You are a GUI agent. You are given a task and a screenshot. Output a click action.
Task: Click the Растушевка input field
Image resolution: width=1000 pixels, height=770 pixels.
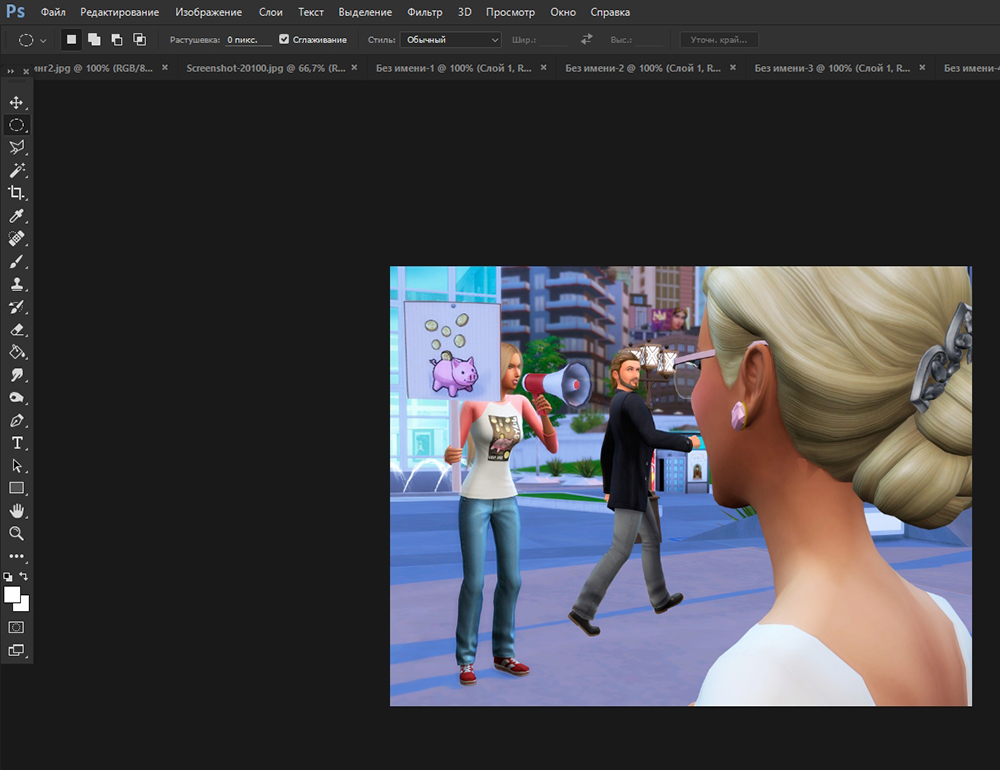[x=248, y=40]
